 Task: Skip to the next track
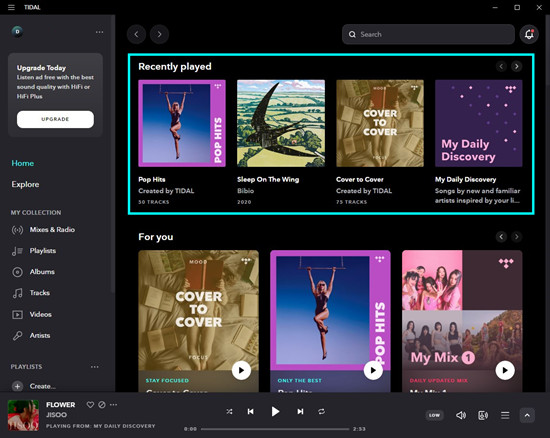[300, 411]
